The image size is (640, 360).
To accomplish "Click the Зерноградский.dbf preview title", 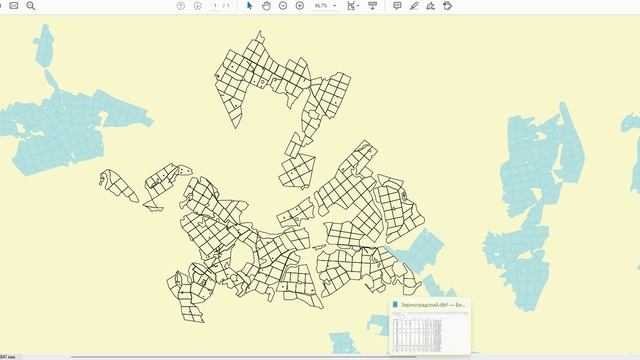I will click(433, 304).
